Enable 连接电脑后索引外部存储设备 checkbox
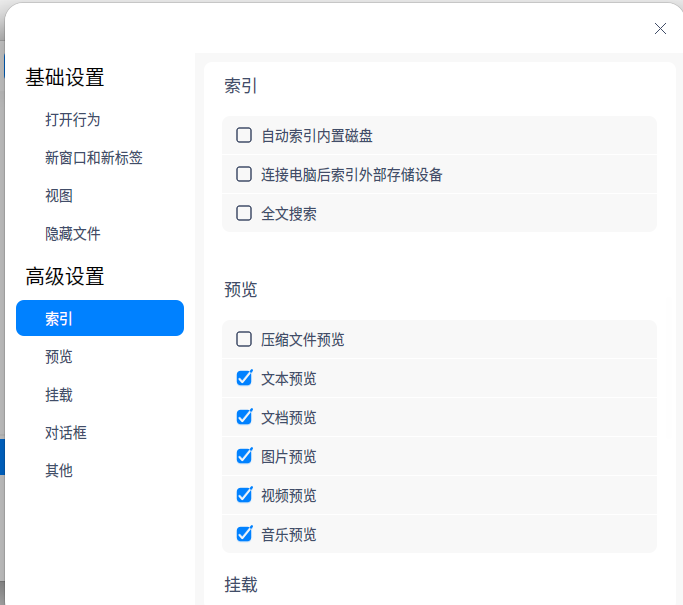 pos(244,174)
